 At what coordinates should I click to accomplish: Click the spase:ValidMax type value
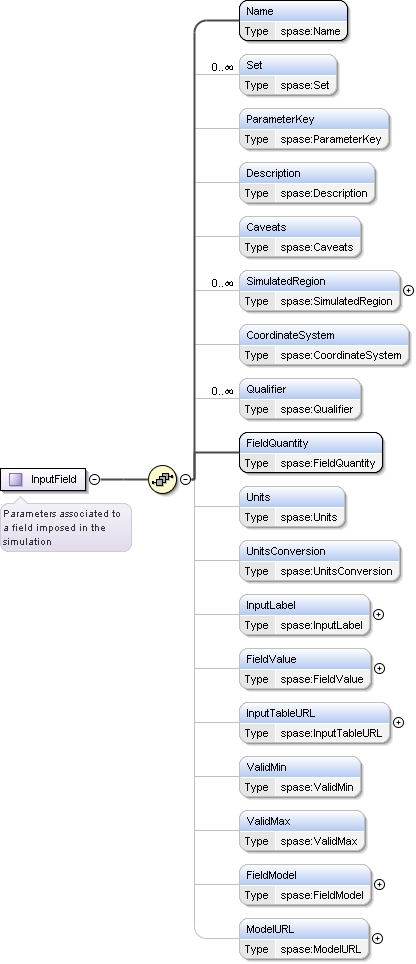point(319,842)
